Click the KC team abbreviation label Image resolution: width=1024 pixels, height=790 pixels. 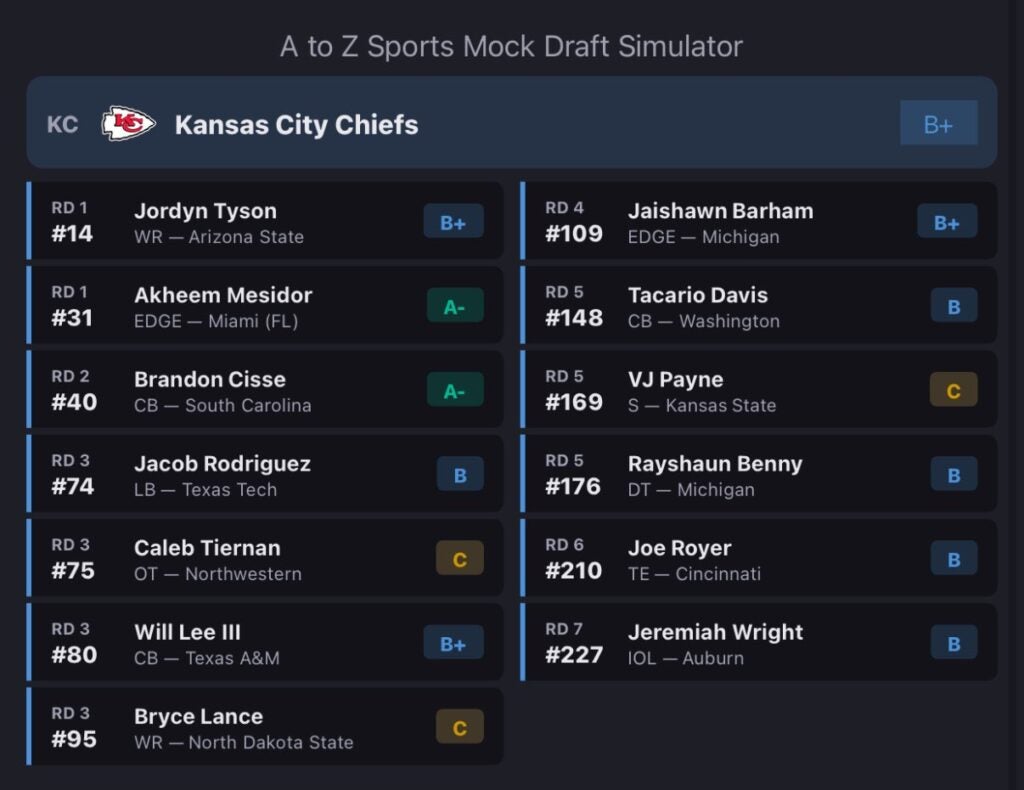click(x=62, y=125)
